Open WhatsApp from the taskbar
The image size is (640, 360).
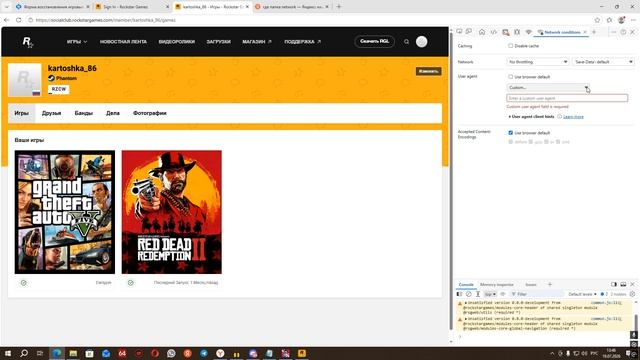(171, 353)
